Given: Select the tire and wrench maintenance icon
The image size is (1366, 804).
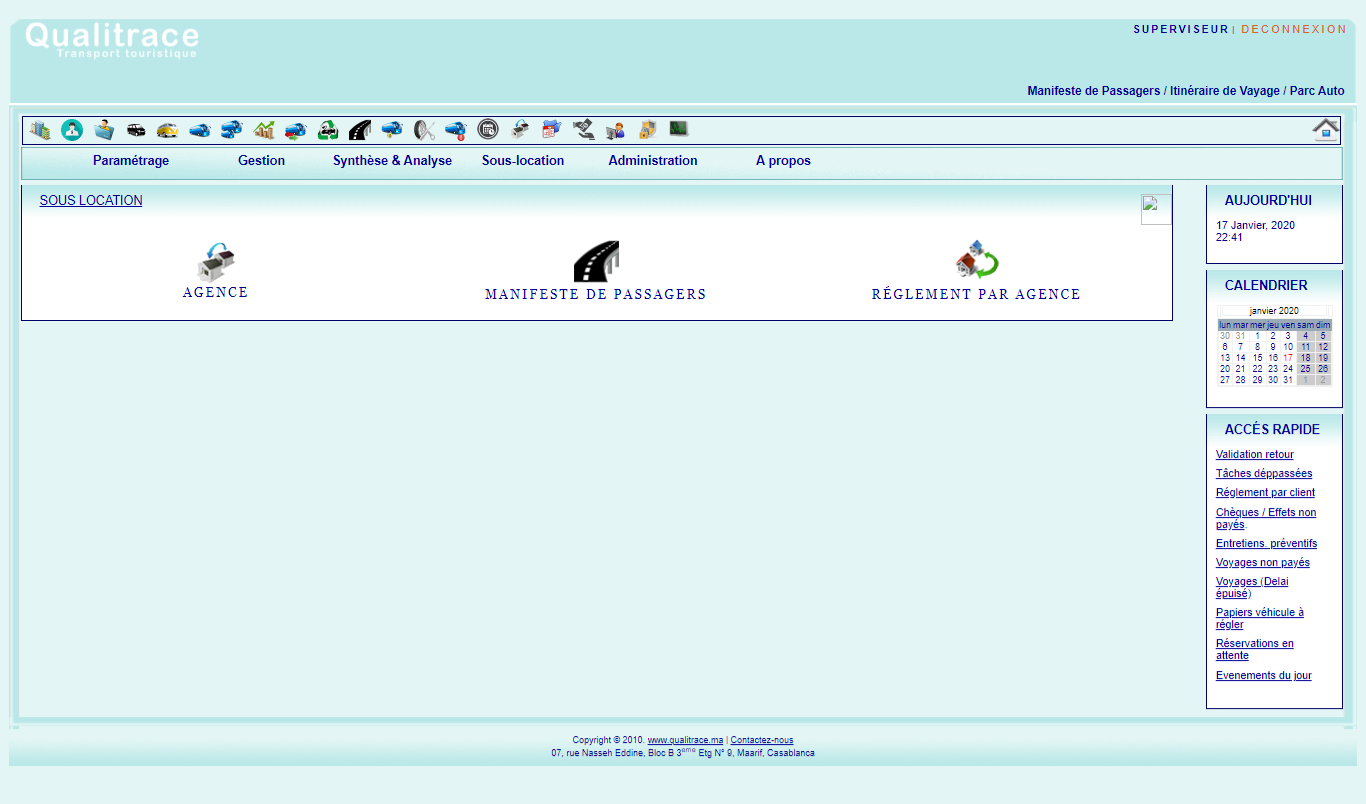Looking at the screenshot, I should [424, 130].
